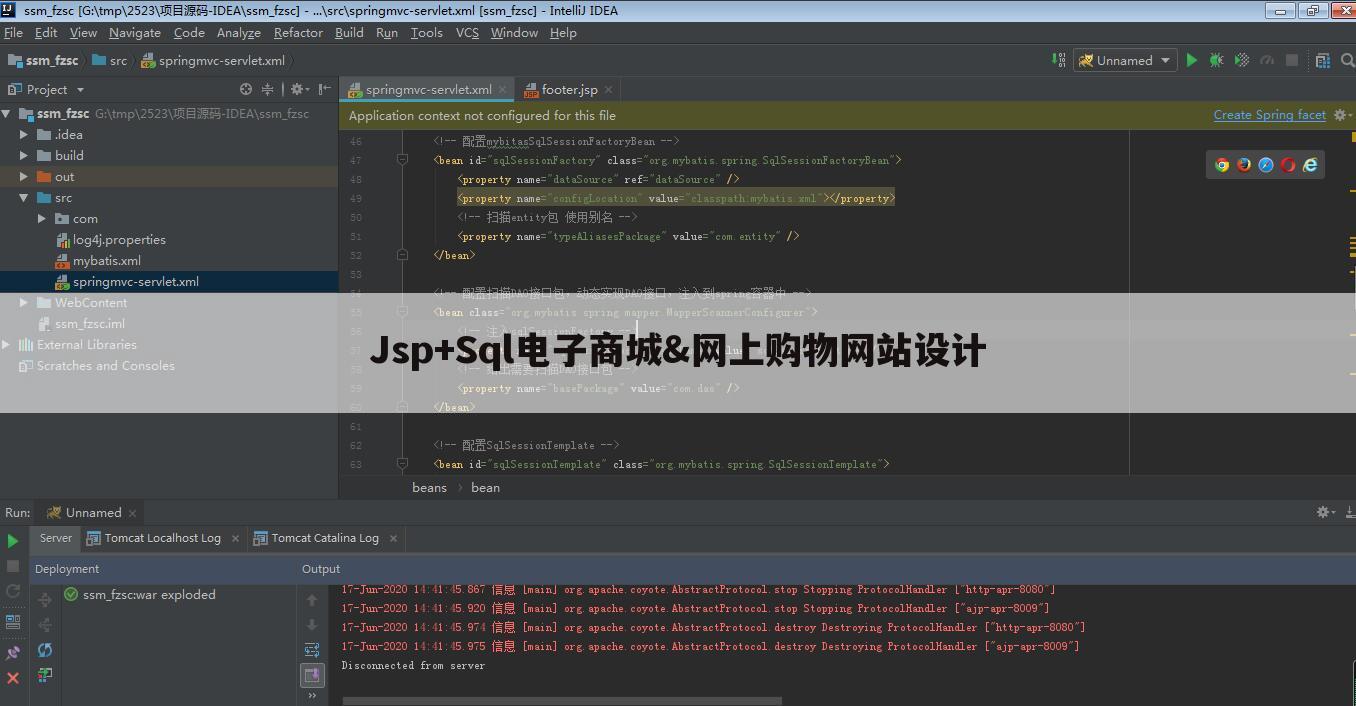Switch to Tomcat Localhost Log tab
Screen dimensions: 1356x706
click(x=163, y=538)
